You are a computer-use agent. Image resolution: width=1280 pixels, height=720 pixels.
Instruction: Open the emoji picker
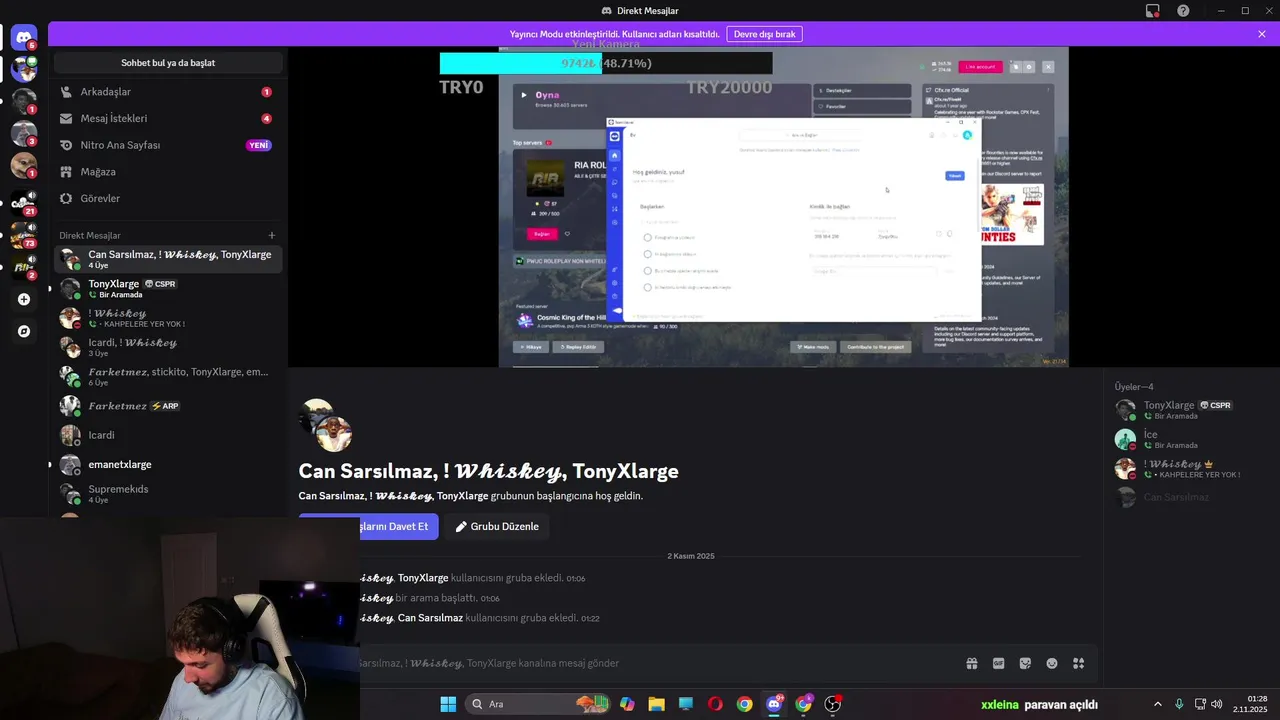pyautogui.click(x=1052, y=663)
